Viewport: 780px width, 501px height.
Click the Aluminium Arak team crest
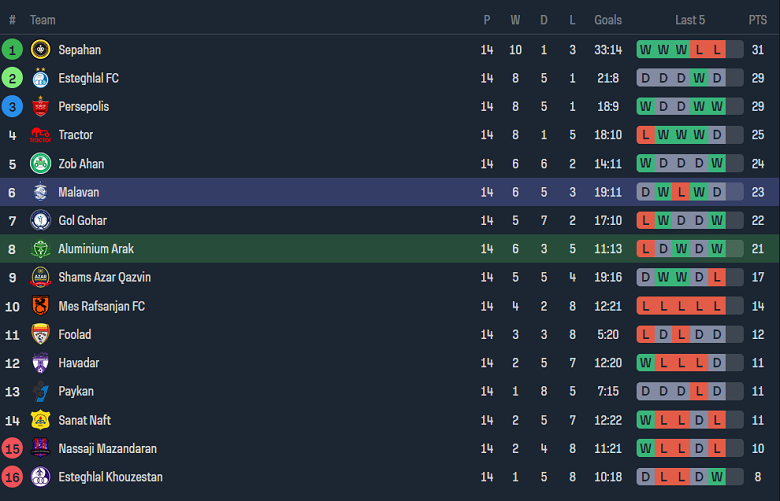pos(40,249)
